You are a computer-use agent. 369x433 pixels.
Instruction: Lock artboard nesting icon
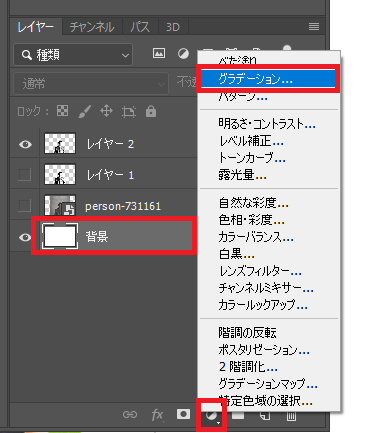point(129,112)
